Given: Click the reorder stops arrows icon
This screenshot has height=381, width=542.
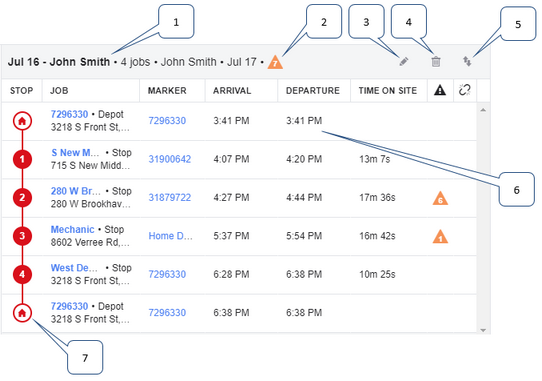Looking at the screenshot, I should 467,62.
